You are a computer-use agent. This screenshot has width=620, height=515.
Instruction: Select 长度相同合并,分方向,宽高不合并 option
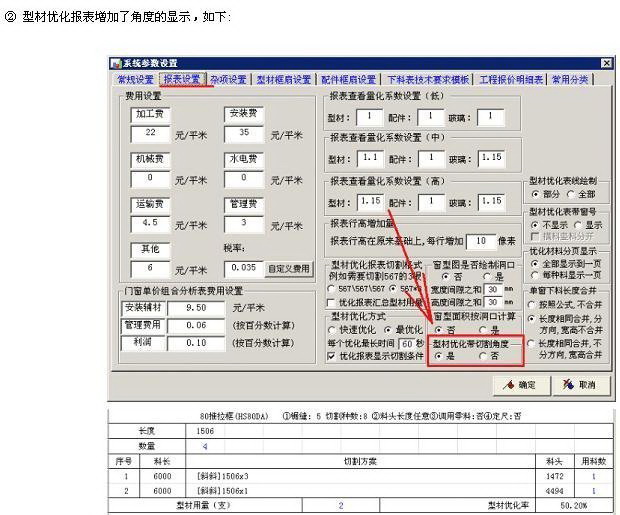(x=532, y=318)
